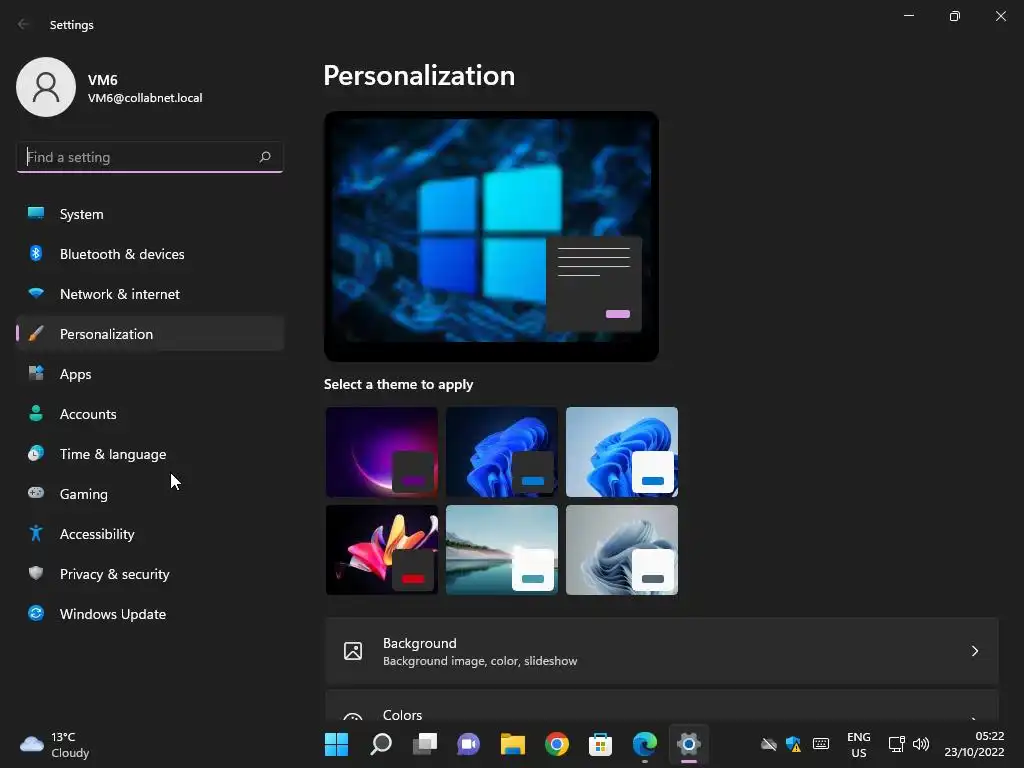Switch to Accounts settings
The image size is (1024, 768).
(x=150, y=414)
